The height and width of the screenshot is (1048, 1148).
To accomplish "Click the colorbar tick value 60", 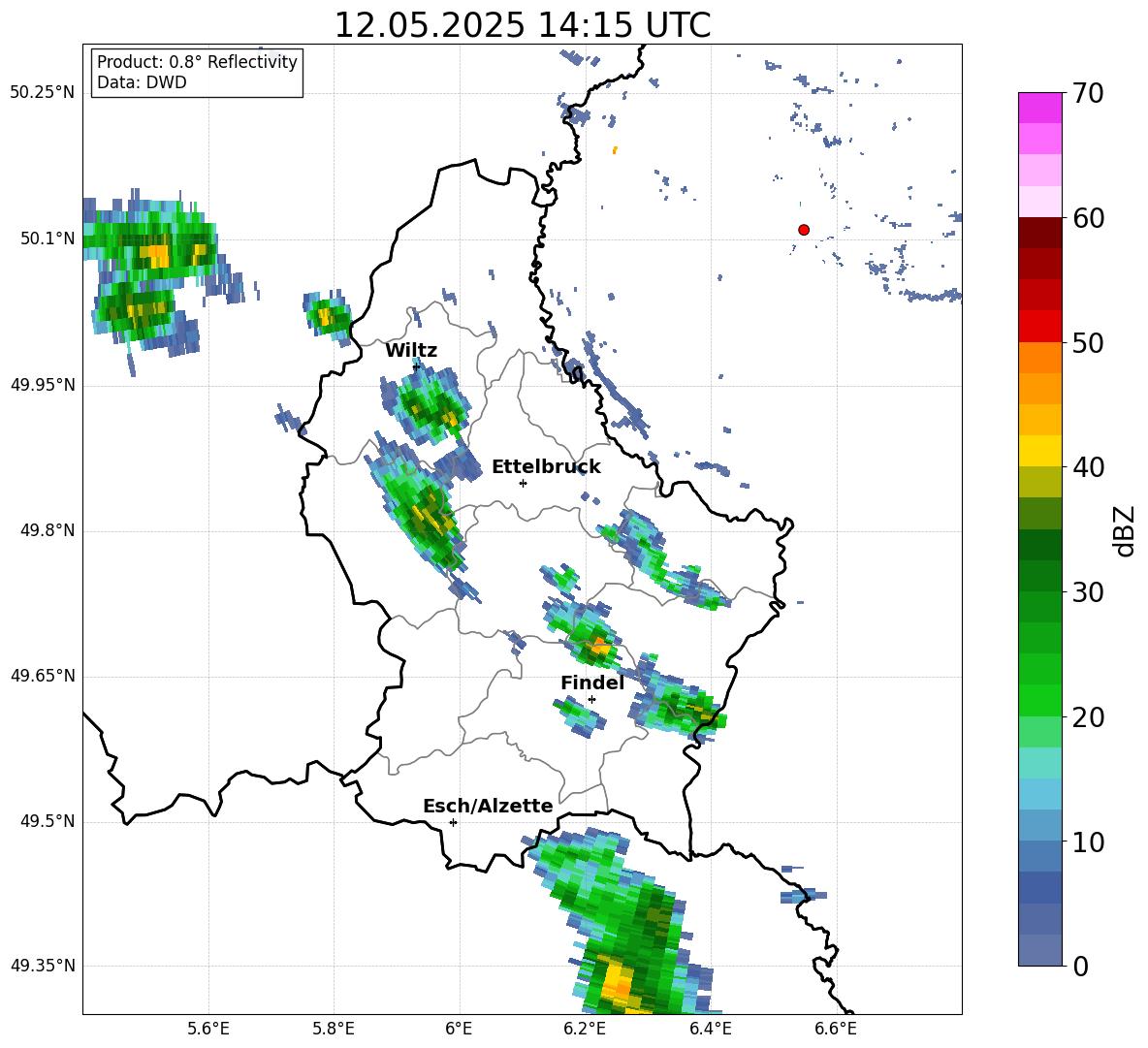I will coord(1089,218).
